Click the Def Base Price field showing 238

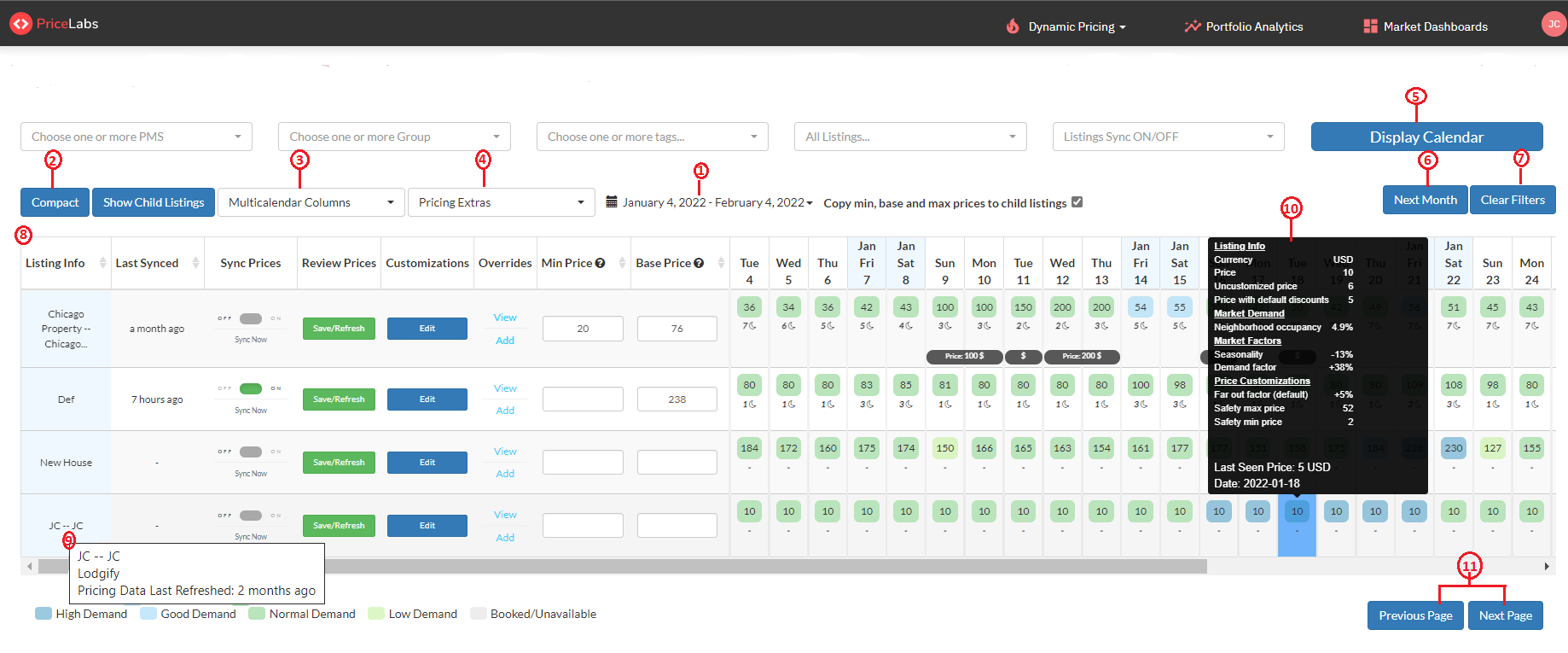pyautogui.click(x=677, y=399)
